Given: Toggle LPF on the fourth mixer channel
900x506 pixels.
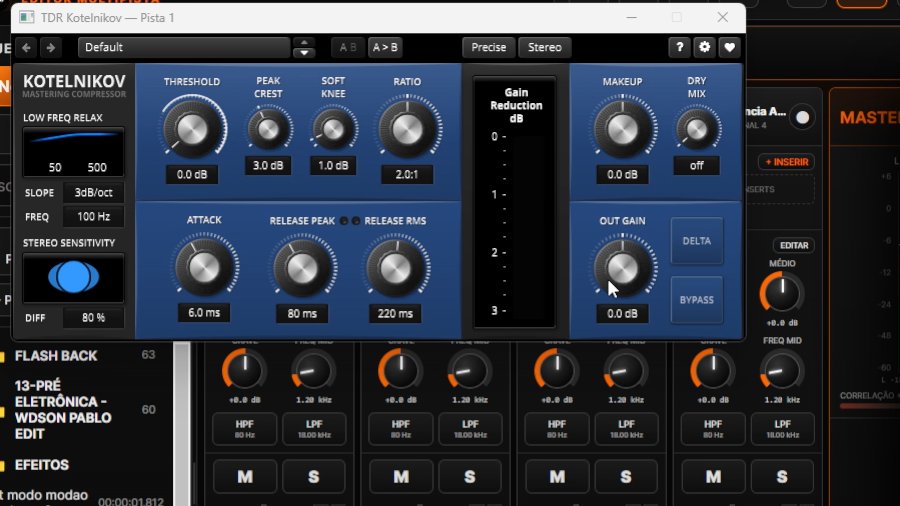Looking at the screenshot, I should pos(782,429).
